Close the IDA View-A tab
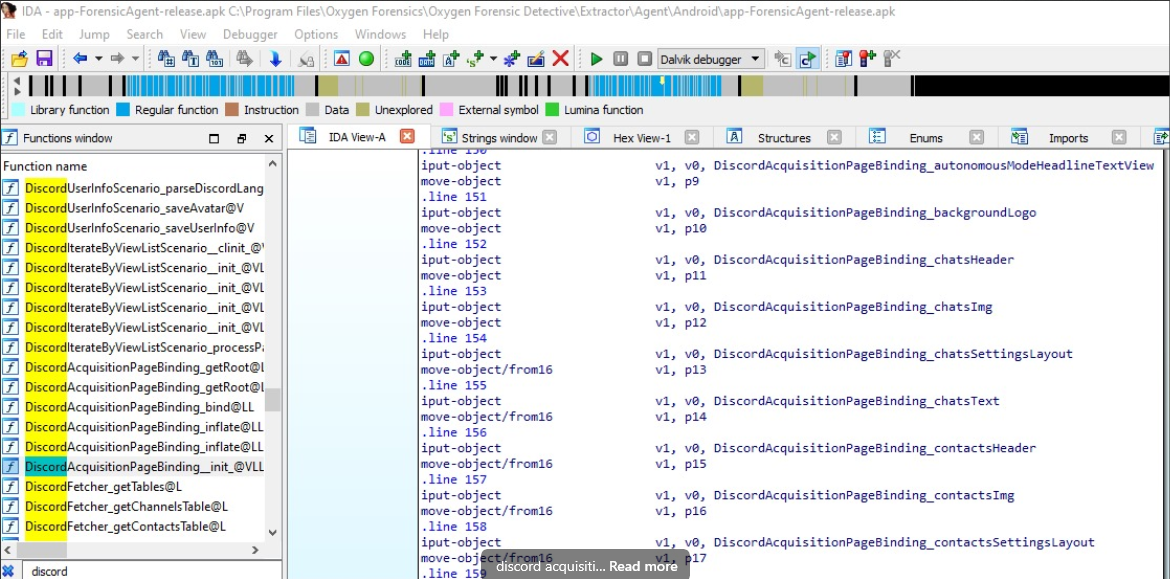1170x579 pixels. tap(407, 137)
